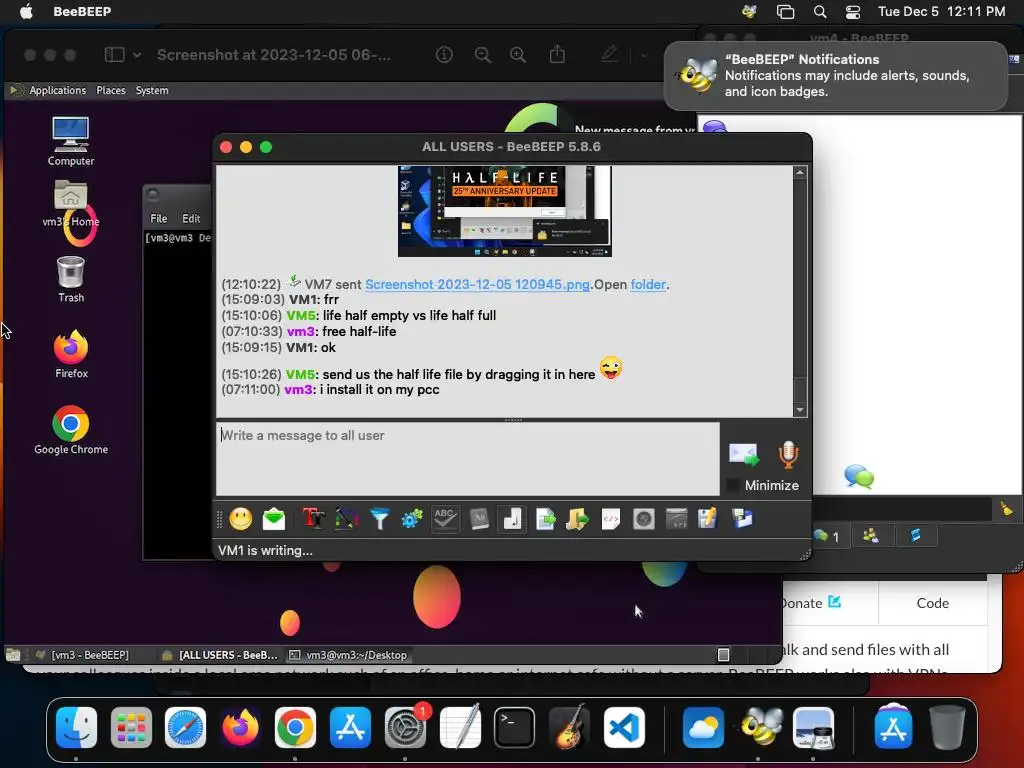
Task: Click the blue floppy folder icon
Action: point(743,519)
